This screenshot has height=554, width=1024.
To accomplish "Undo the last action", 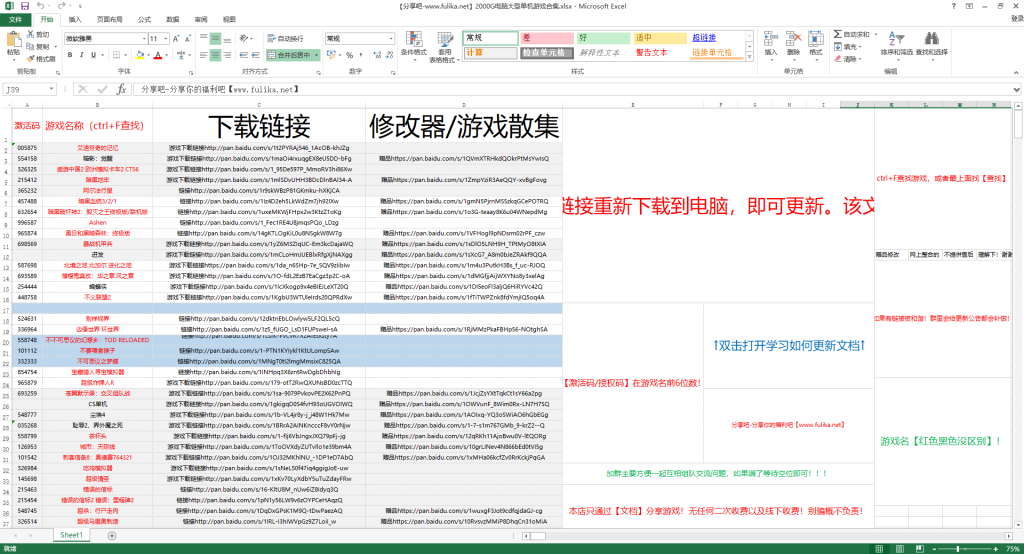I will (40, 6).
